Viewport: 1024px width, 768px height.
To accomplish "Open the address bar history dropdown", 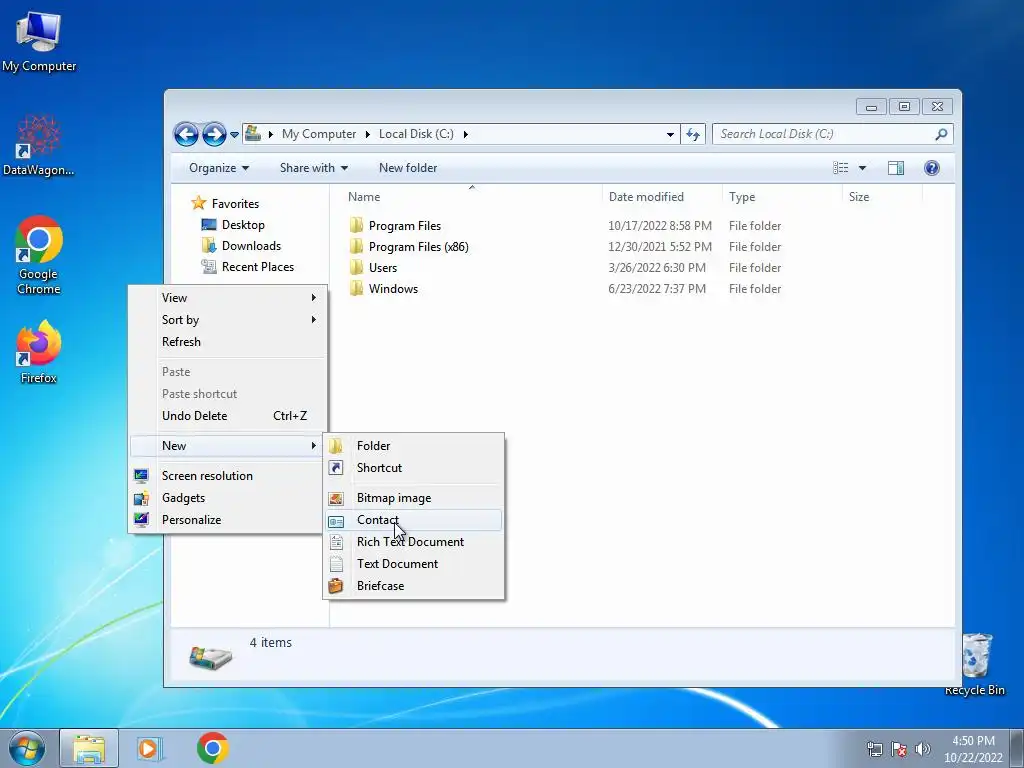I will pyautogui.click(x=670, y=135).
